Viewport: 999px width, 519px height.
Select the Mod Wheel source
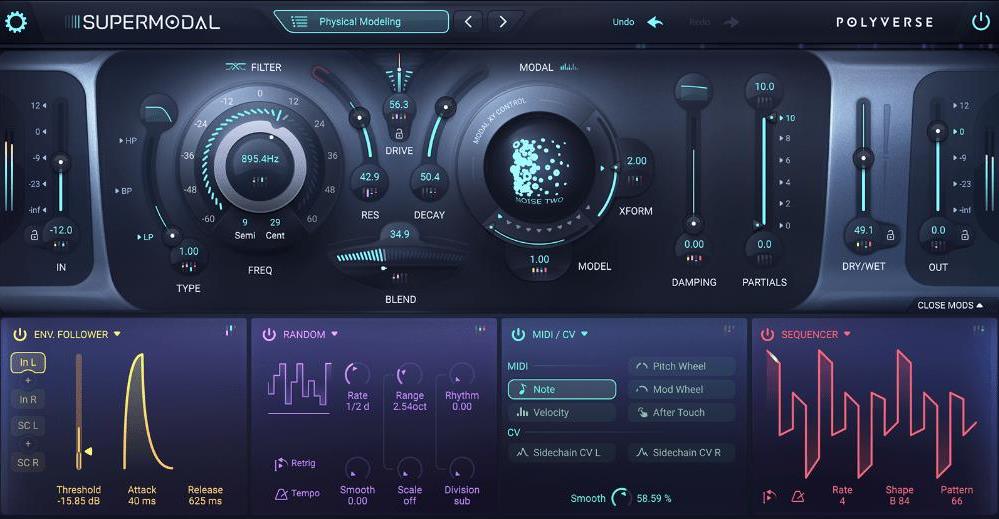(682, 389)
